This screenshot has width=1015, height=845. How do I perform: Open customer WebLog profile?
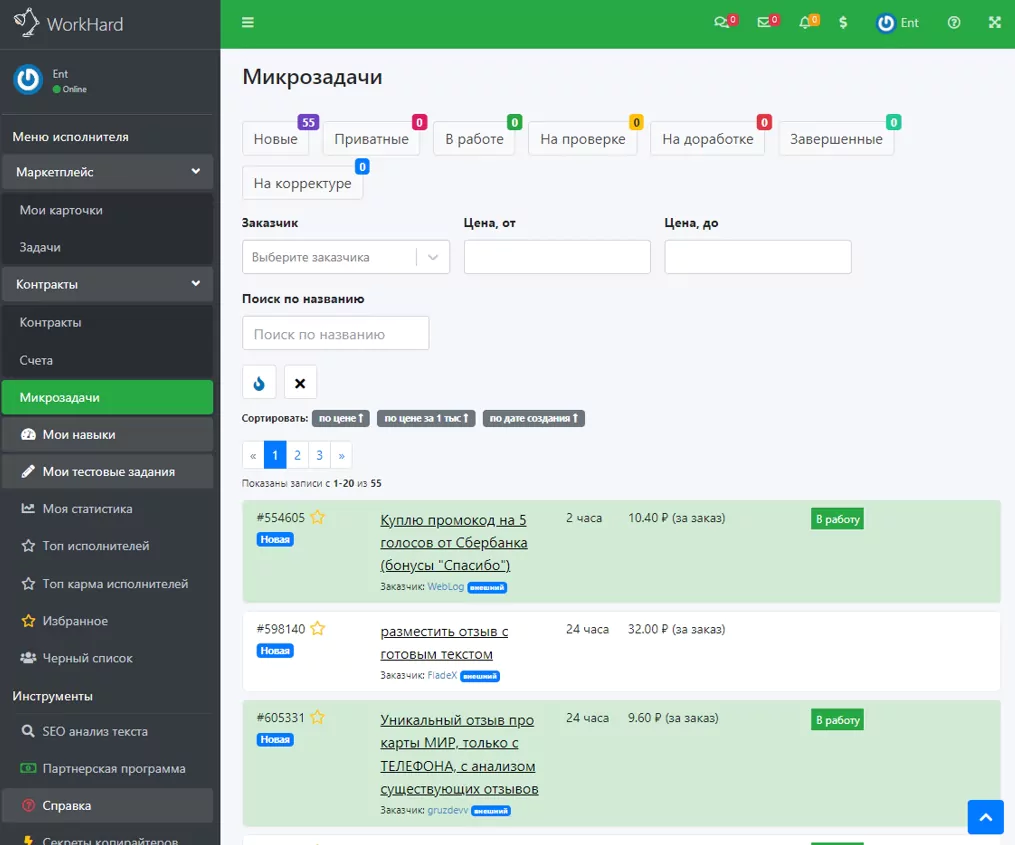click(x=445, y=587)
